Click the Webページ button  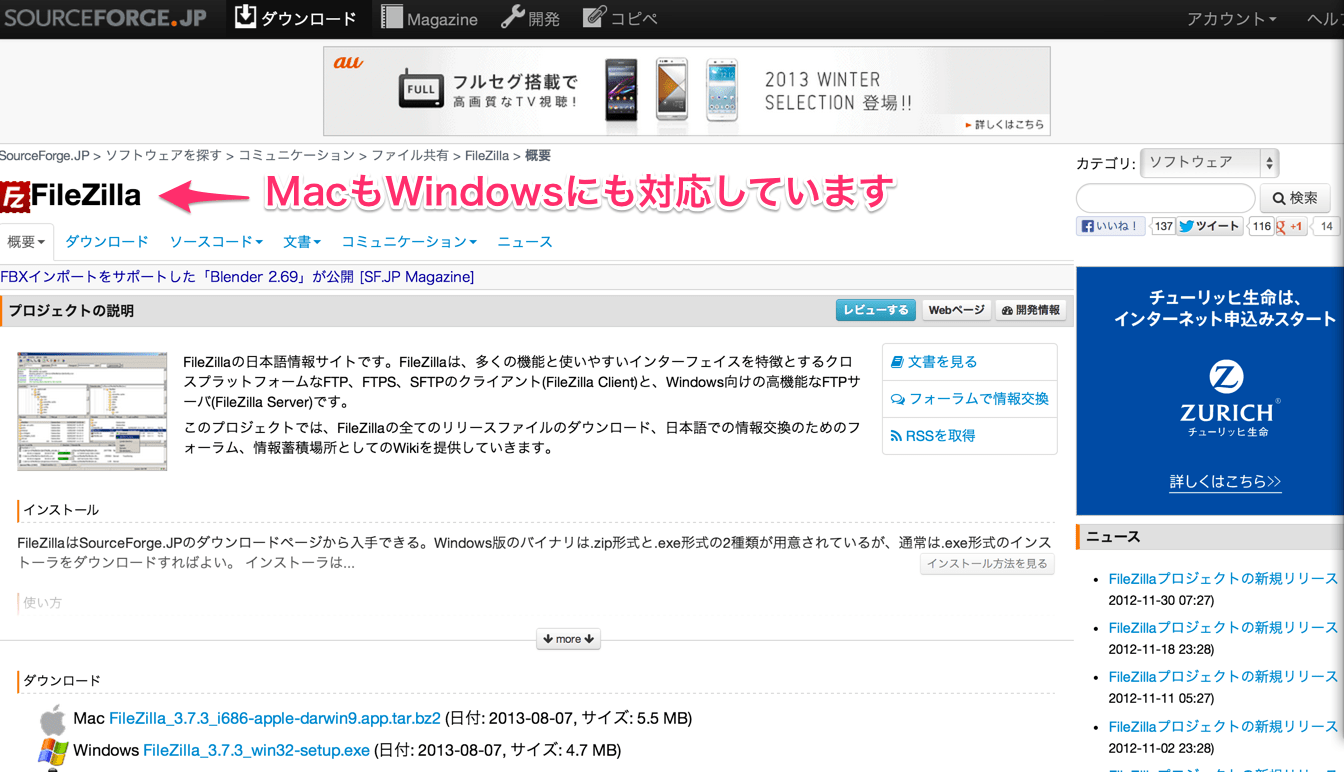point(957,310)
